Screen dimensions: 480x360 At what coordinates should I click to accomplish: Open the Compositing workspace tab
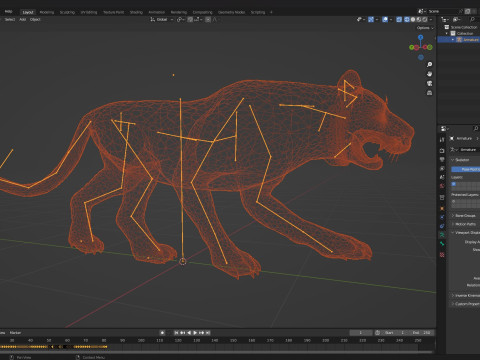pyautogui.click(x=202, y=12)
